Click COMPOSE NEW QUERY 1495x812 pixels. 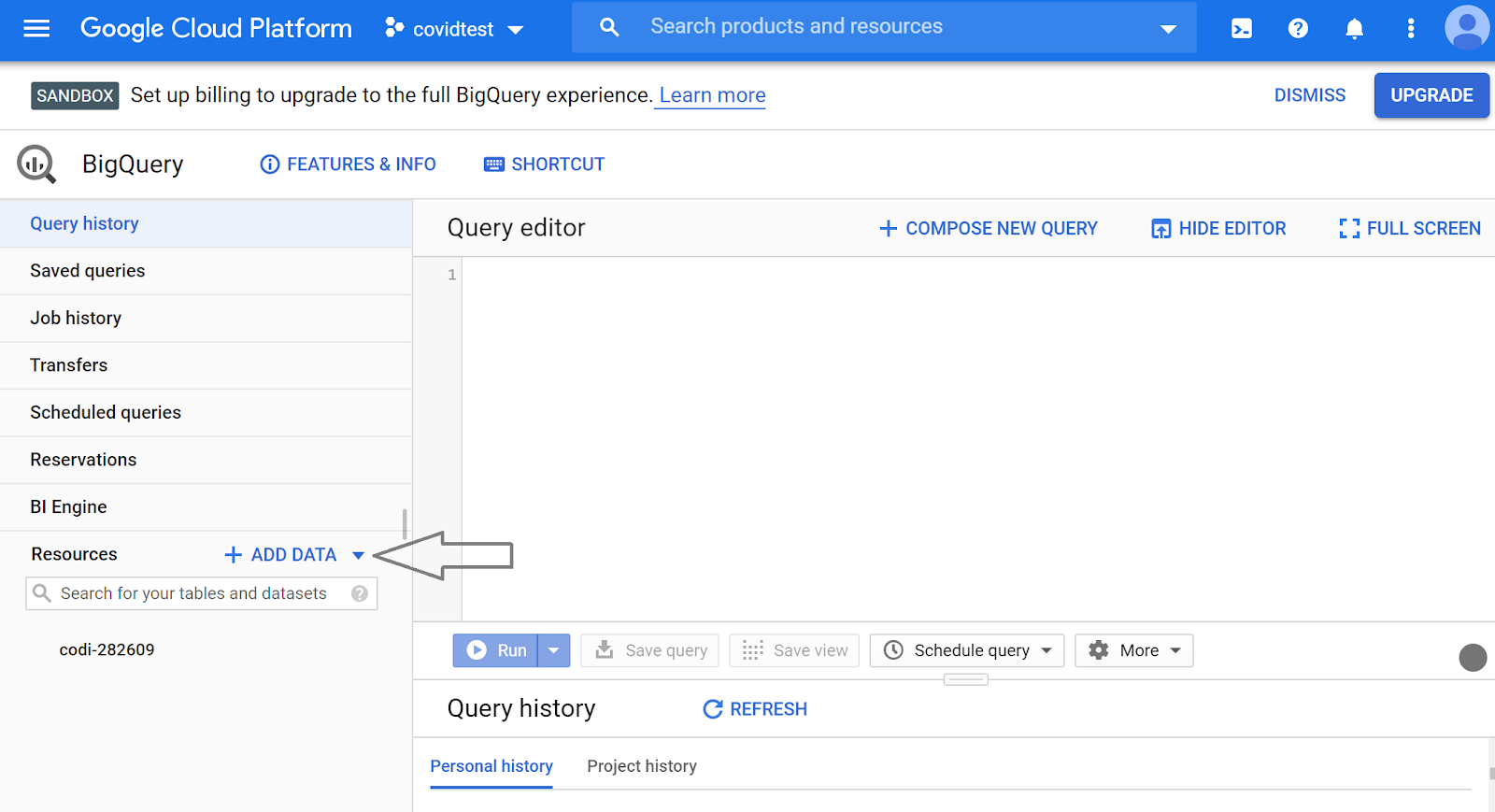point(989,228)
